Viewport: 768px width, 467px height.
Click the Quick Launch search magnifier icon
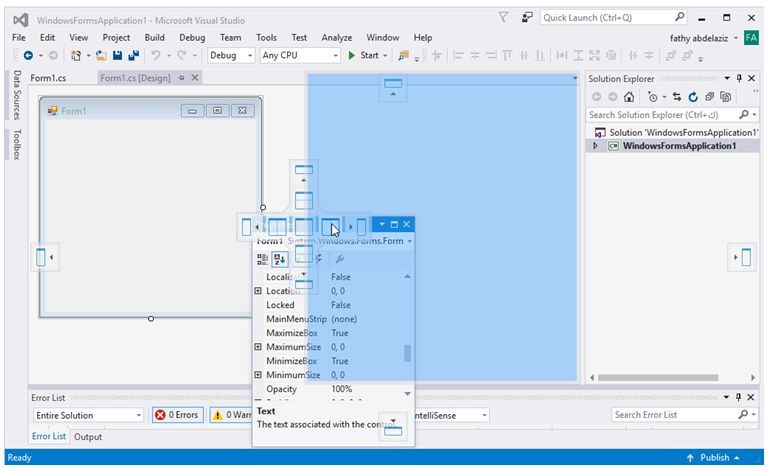point(679,18)
